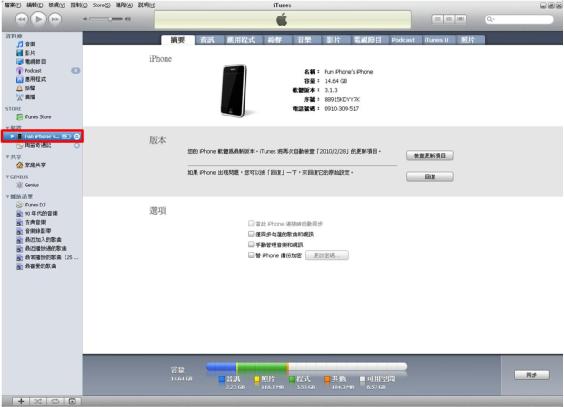This screenshot has height=407, width=564.
Task: Click the volume slider
Action: click(107, 19)
